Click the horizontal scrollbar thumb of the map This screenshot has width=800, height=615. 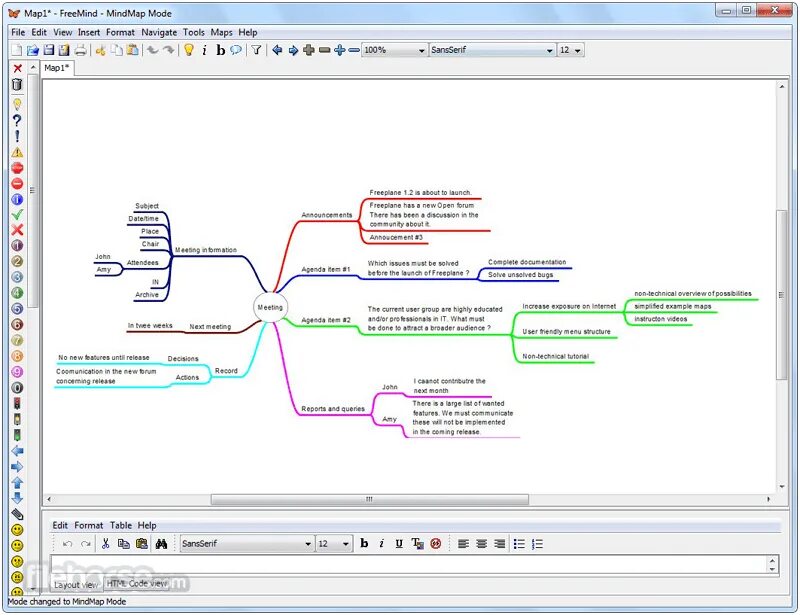tap(369, 499)
